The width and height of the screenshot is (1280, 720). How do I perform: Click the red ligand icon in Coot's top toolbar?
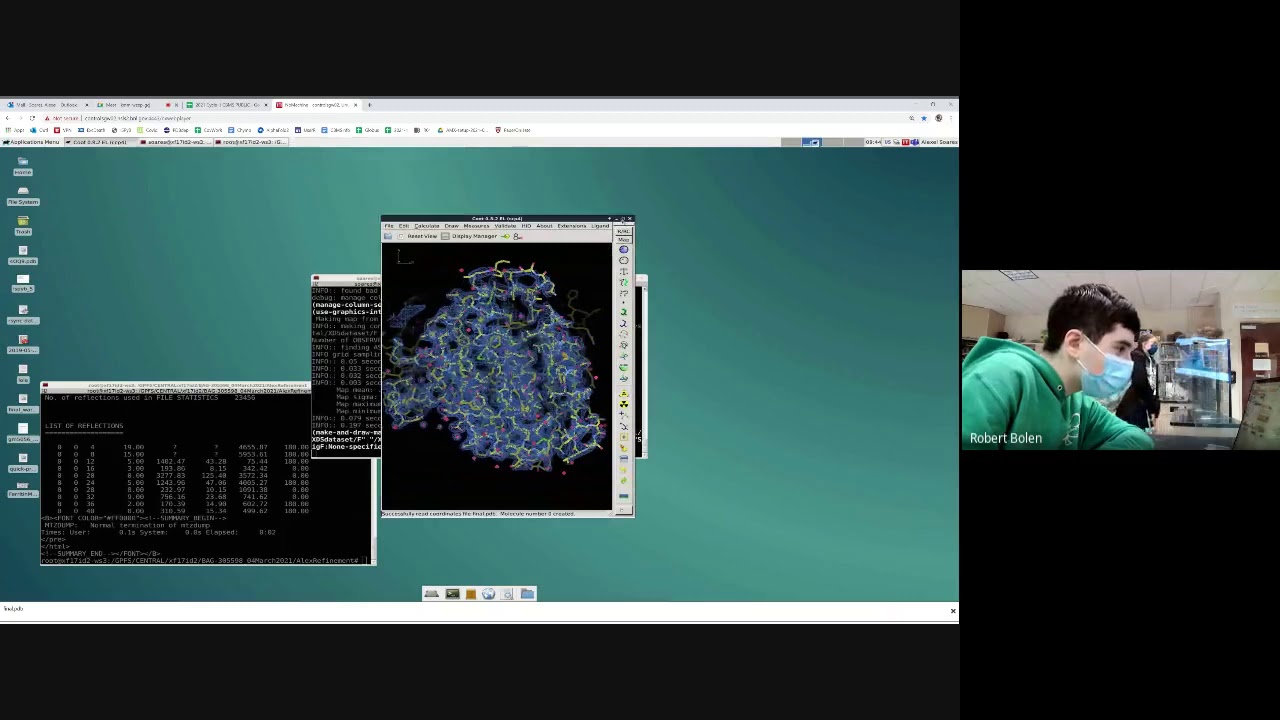tap(518, 236)
